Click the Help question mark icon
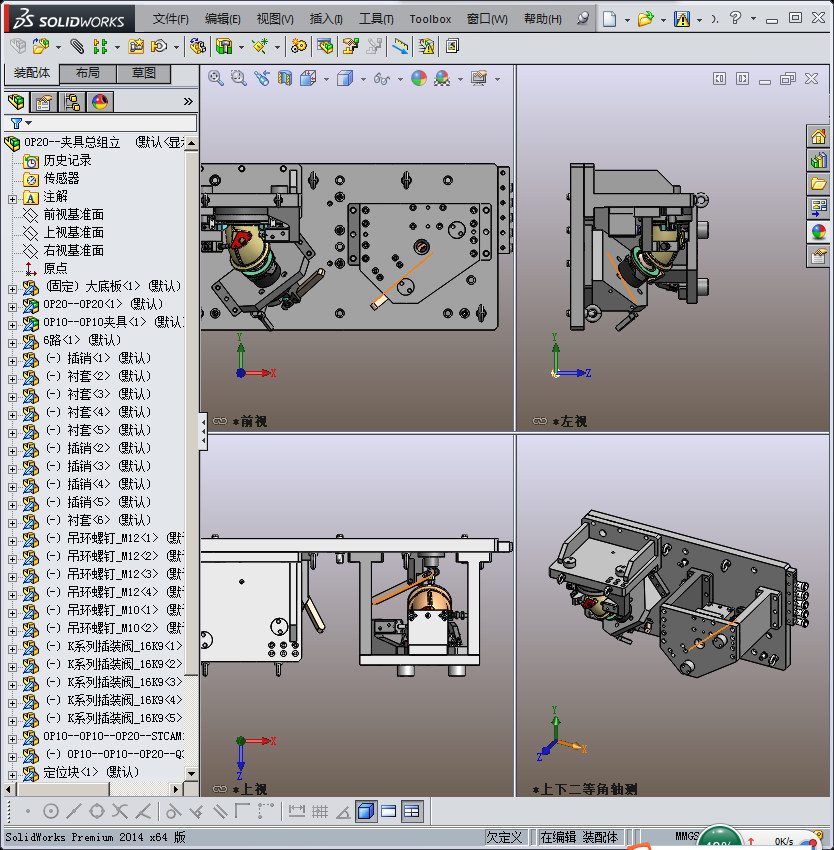The height and width of the screenshot is (850, 834). tap(735, 18)
